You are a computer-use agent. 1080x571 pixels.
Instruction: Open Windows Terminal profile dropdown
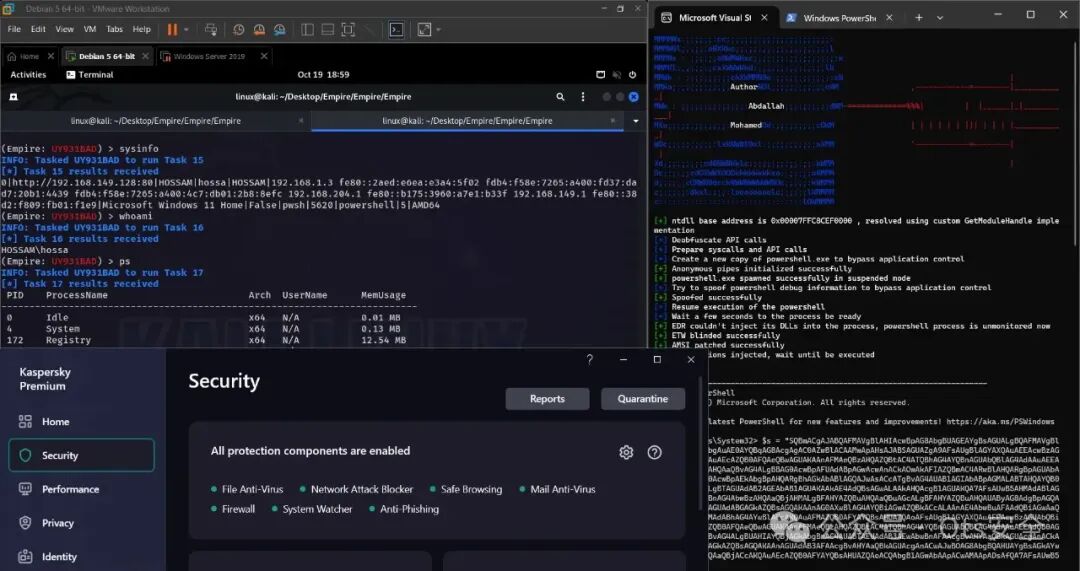[x=940, y=18]
